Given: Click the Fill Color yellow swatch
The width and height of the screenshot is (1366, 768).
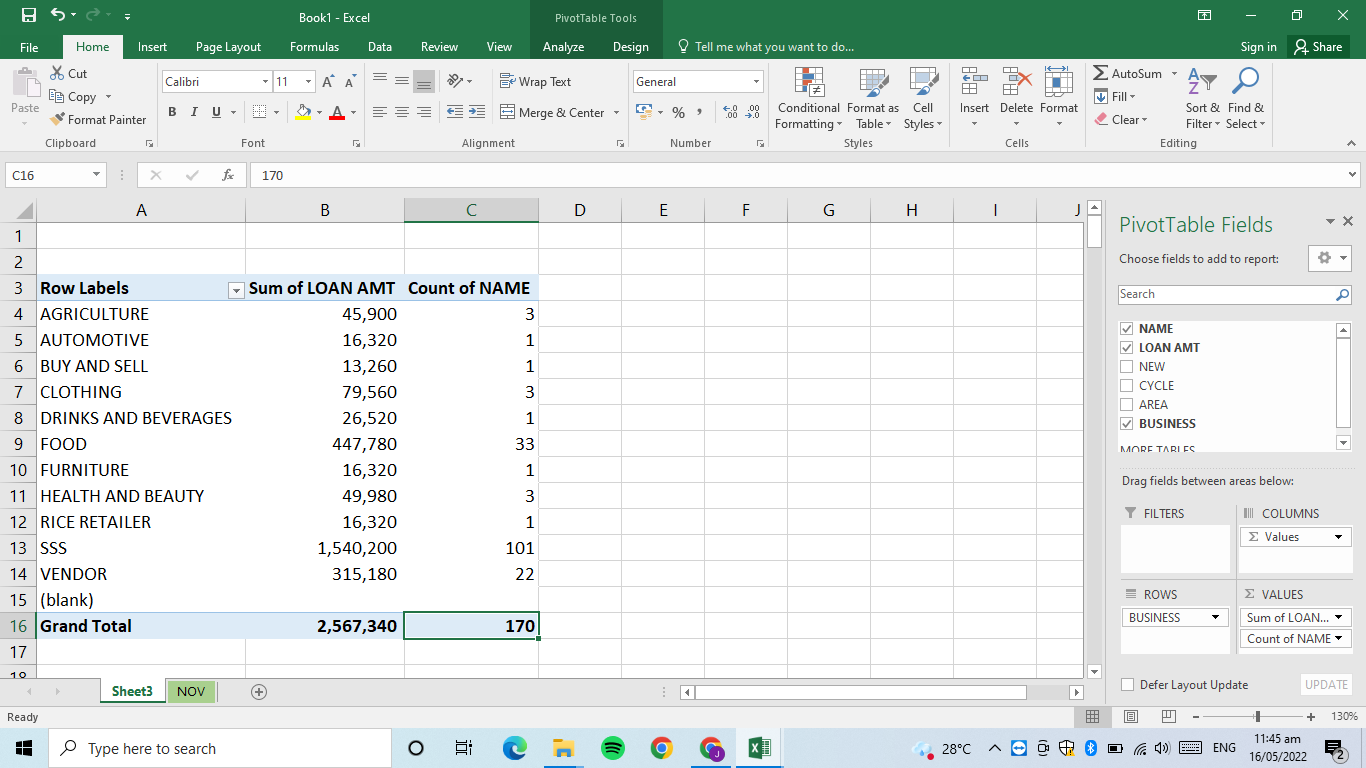Looking at the screenshot, I should (304, 112).
